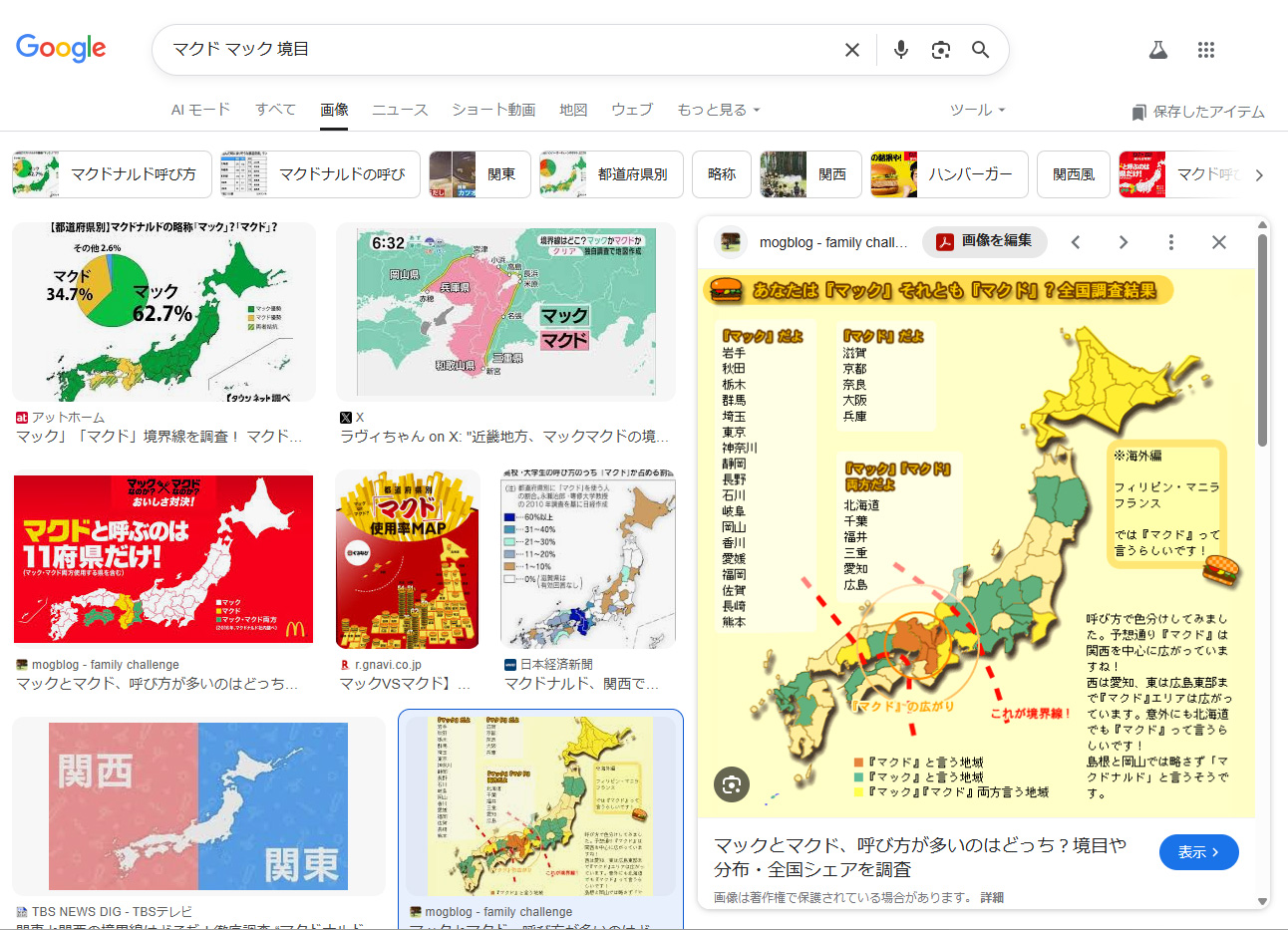Clear the search box text
The height and width of the screenshot is (930, 1288).
point(852,50)
